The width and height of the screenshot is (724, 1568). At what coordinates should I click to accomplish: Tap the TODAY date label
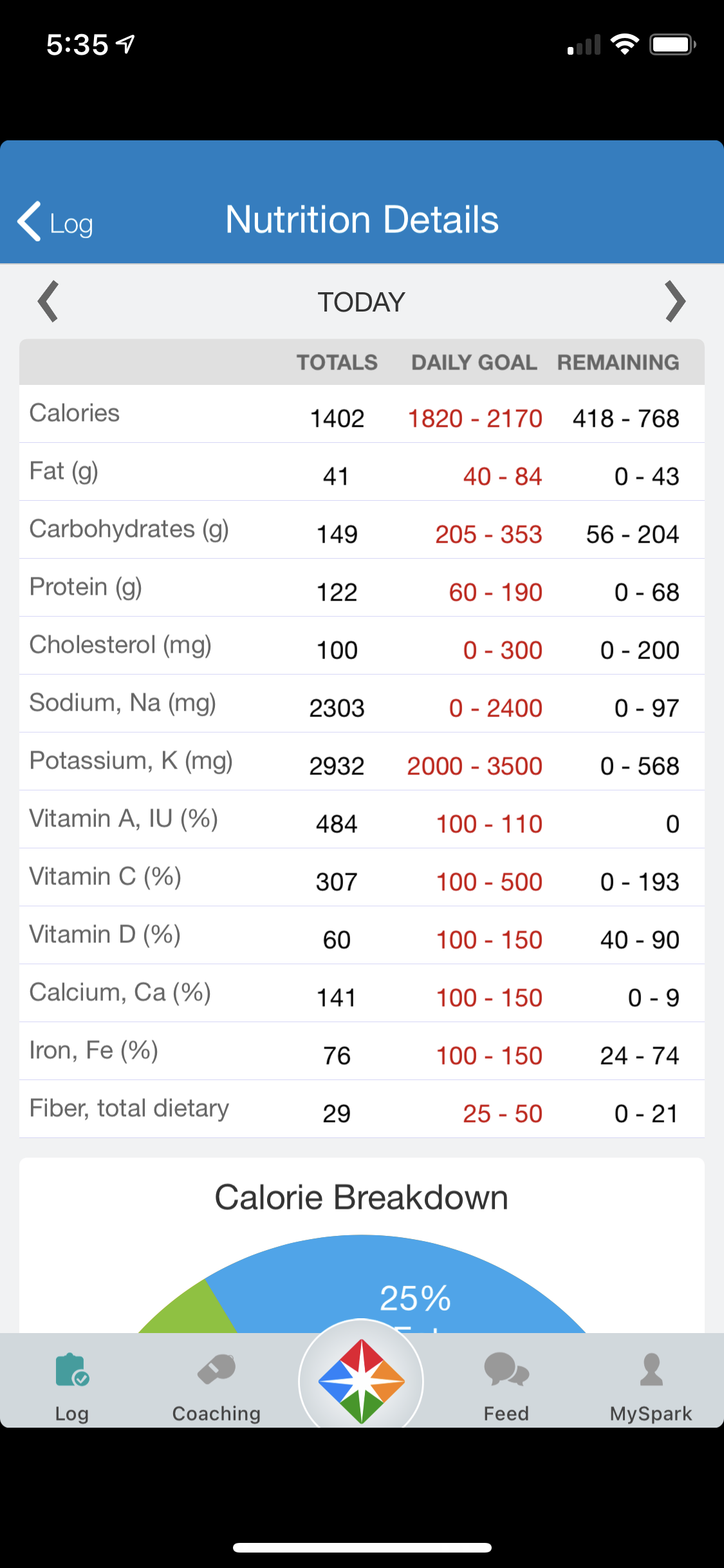tap(362, 302)
